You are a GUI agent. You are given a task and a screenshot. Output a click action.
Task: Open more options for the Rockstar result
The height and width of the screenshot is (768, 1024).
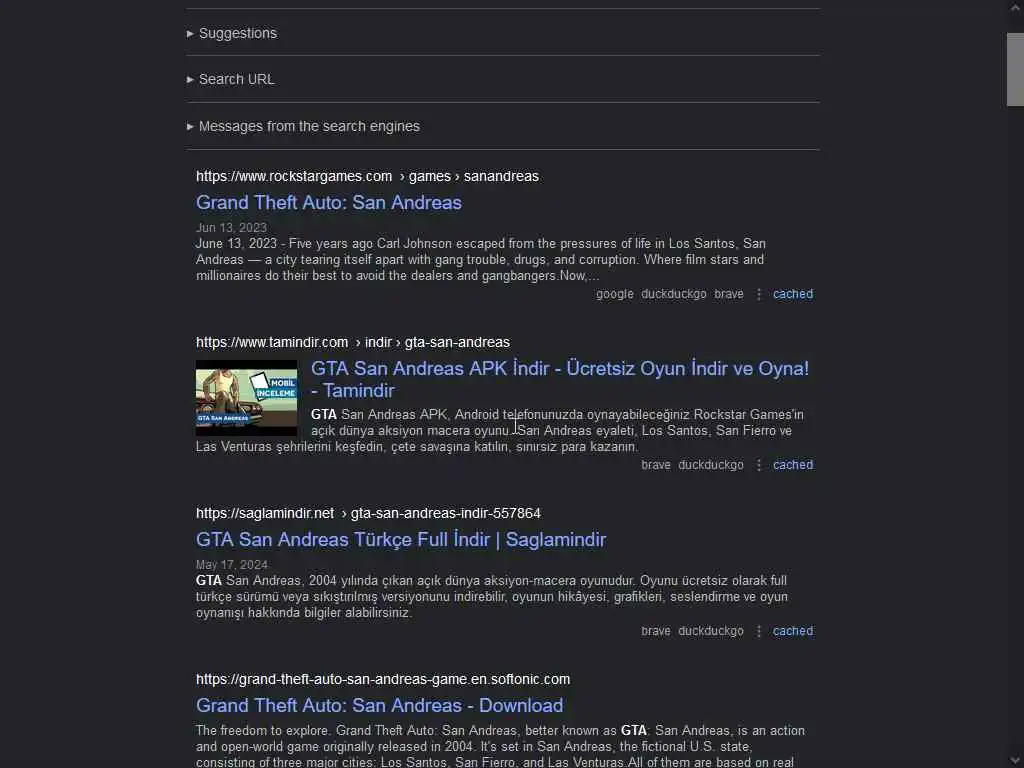click(759, 295)
